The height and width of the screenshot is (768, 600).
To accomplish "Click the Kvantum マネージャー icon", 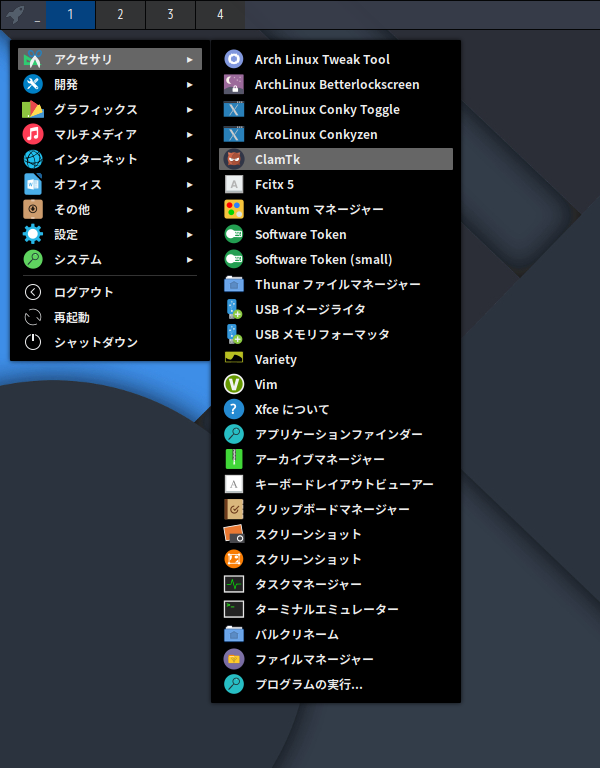I will pyautogui.click(x=234, y=209).
